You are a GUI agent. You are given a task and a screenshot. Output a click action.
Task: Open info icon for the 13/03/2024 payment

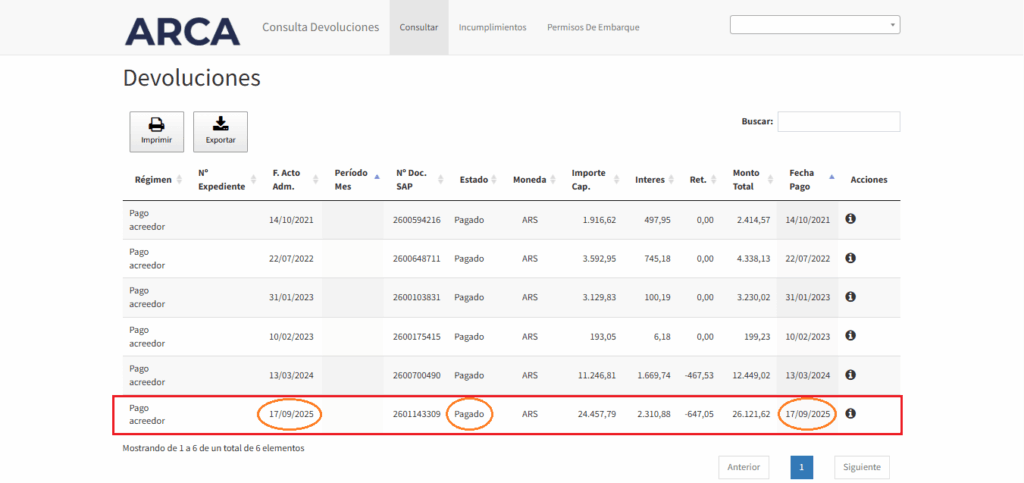(850, 375)
